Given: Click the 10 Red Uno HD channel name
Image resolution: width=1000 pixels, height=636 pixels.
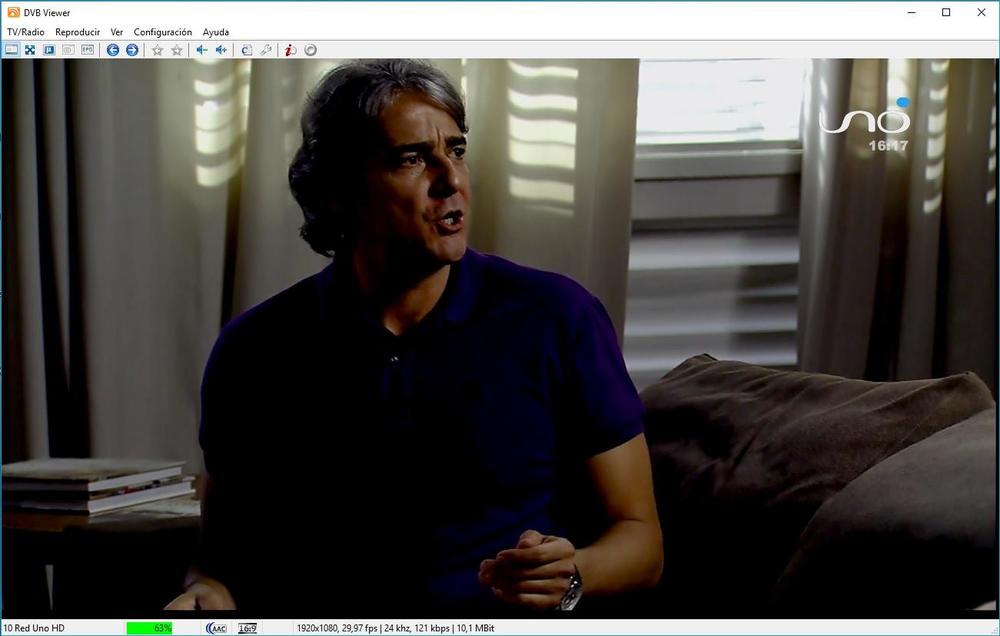Looking at the screenshot, I should [34, 628].
